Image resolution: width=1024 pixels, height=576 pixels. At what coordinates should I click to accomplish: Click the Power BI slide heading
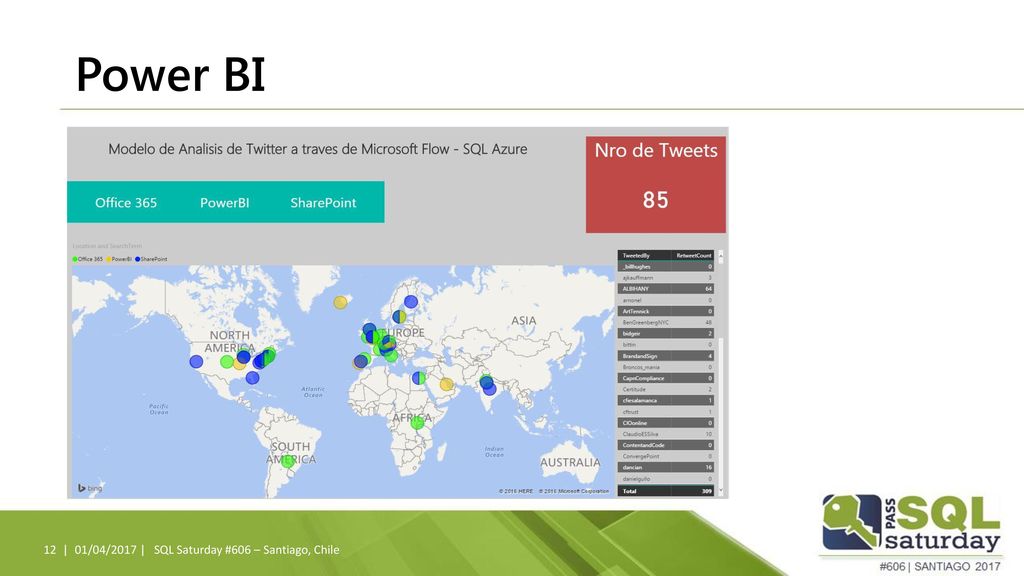pos(170,74)
